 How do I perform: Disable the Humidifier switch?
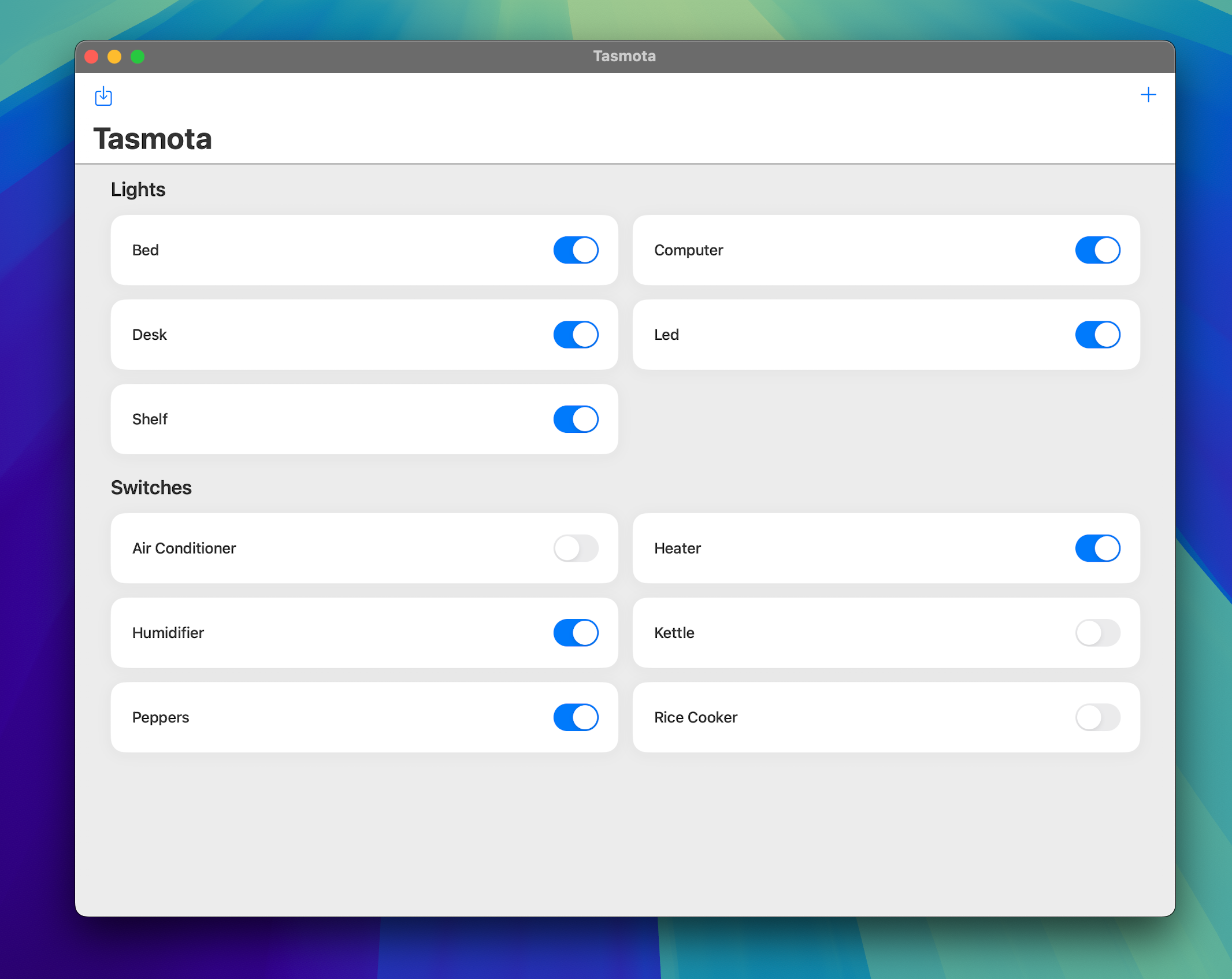[576, 632]
